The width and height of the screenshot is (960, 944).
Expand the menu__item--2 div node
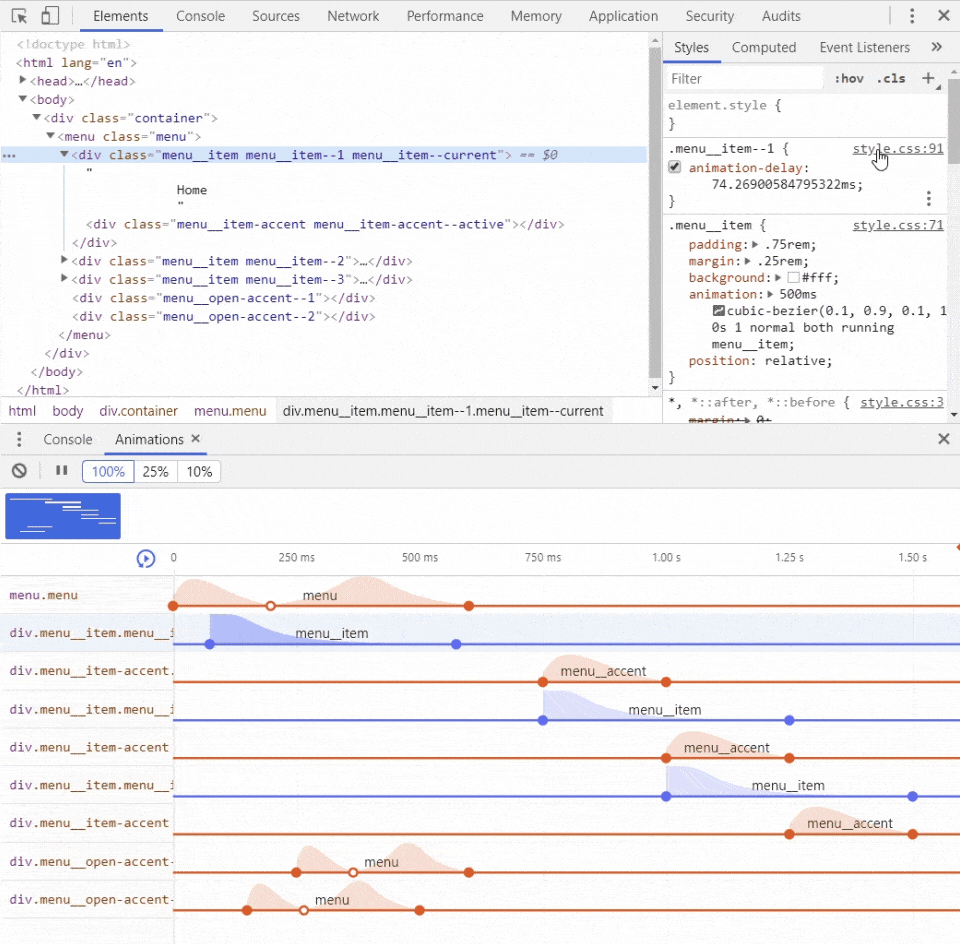pos(64,261)
